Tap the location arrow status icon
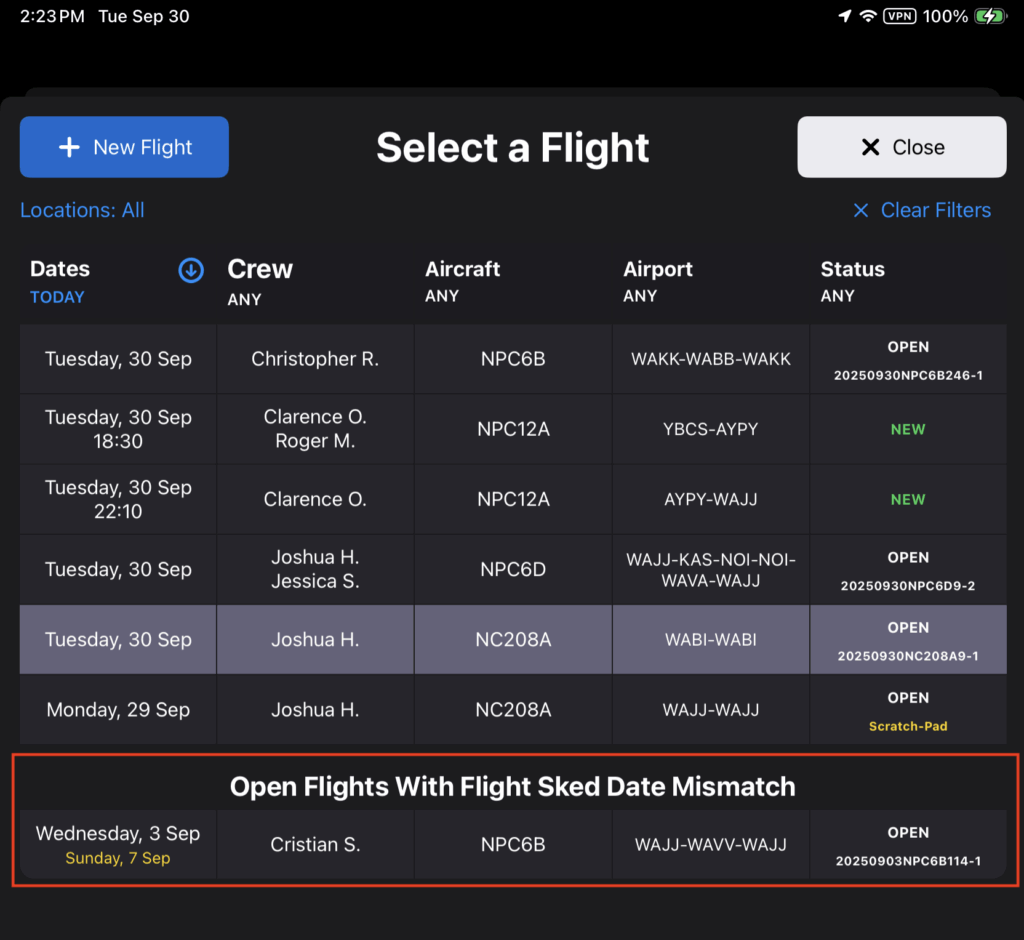This screenshot has width=1024, height=940. [x=845, y=16]
